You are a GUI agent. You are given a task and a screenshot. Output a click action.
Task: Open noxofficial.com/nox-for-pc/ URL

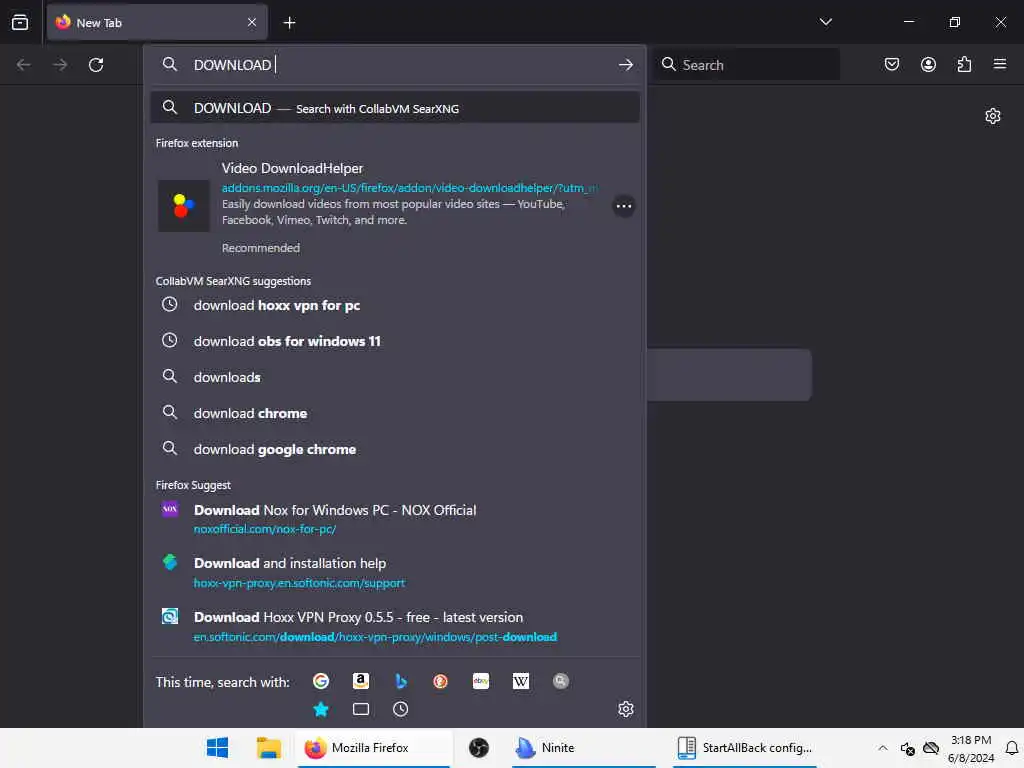[x=264, y=529]
